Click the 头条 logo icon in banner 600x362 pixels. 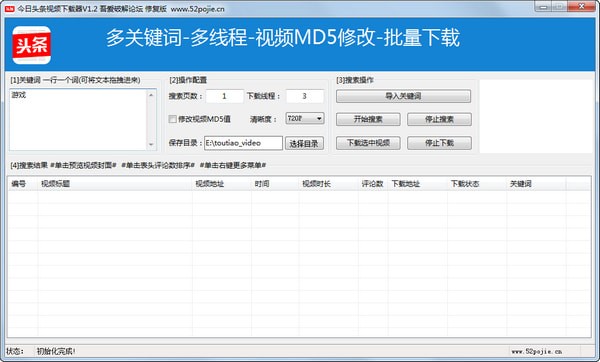click(31, 45)
